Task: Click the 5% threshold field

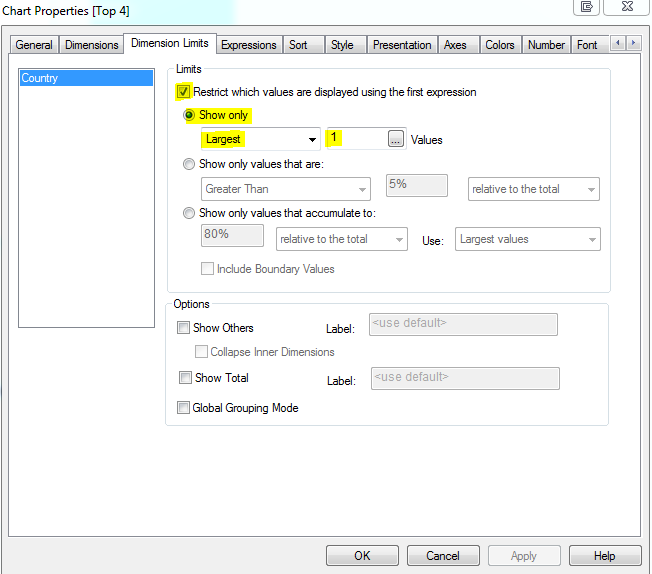Action: point(417,186)
